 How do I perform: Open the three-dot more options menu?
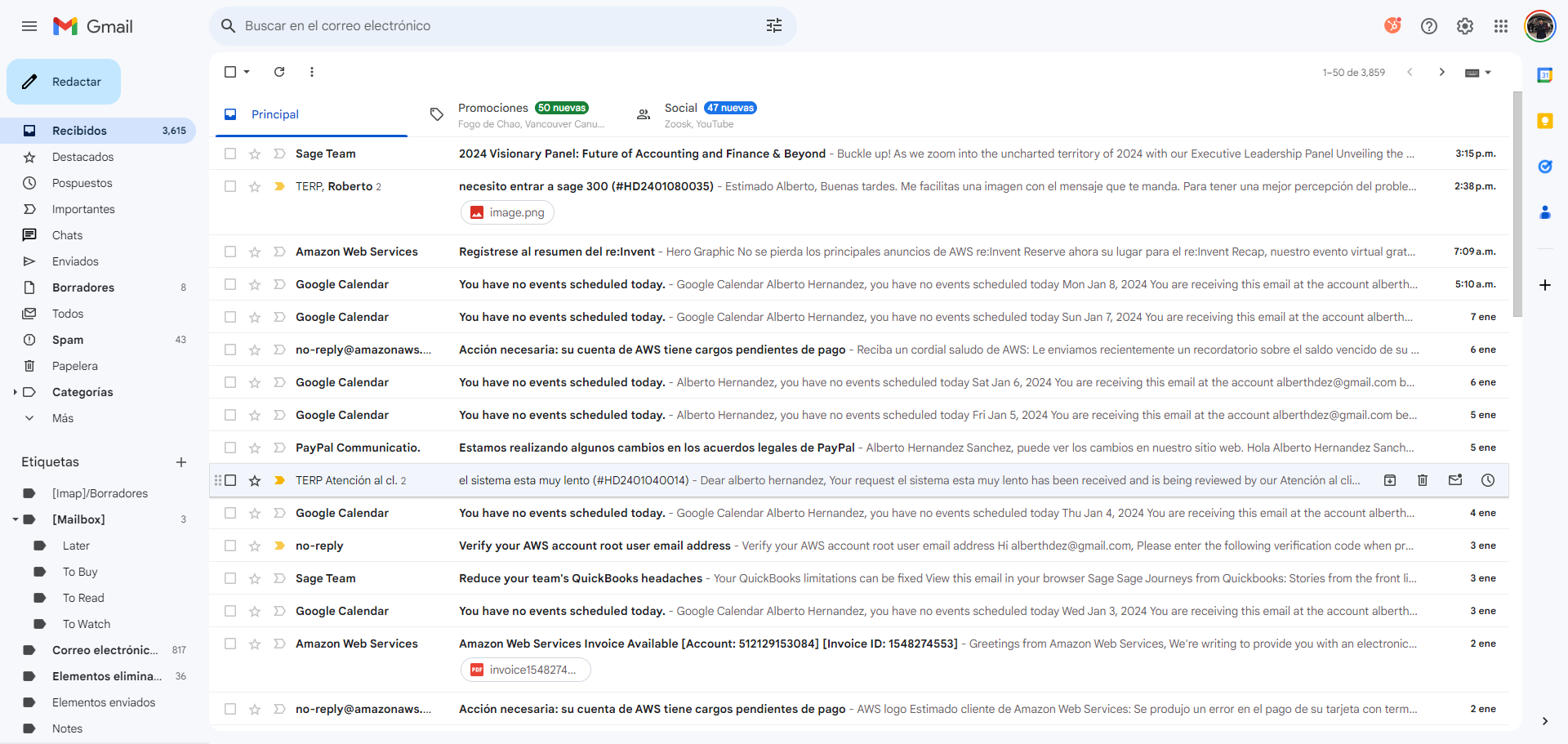[x=312, y=72]
